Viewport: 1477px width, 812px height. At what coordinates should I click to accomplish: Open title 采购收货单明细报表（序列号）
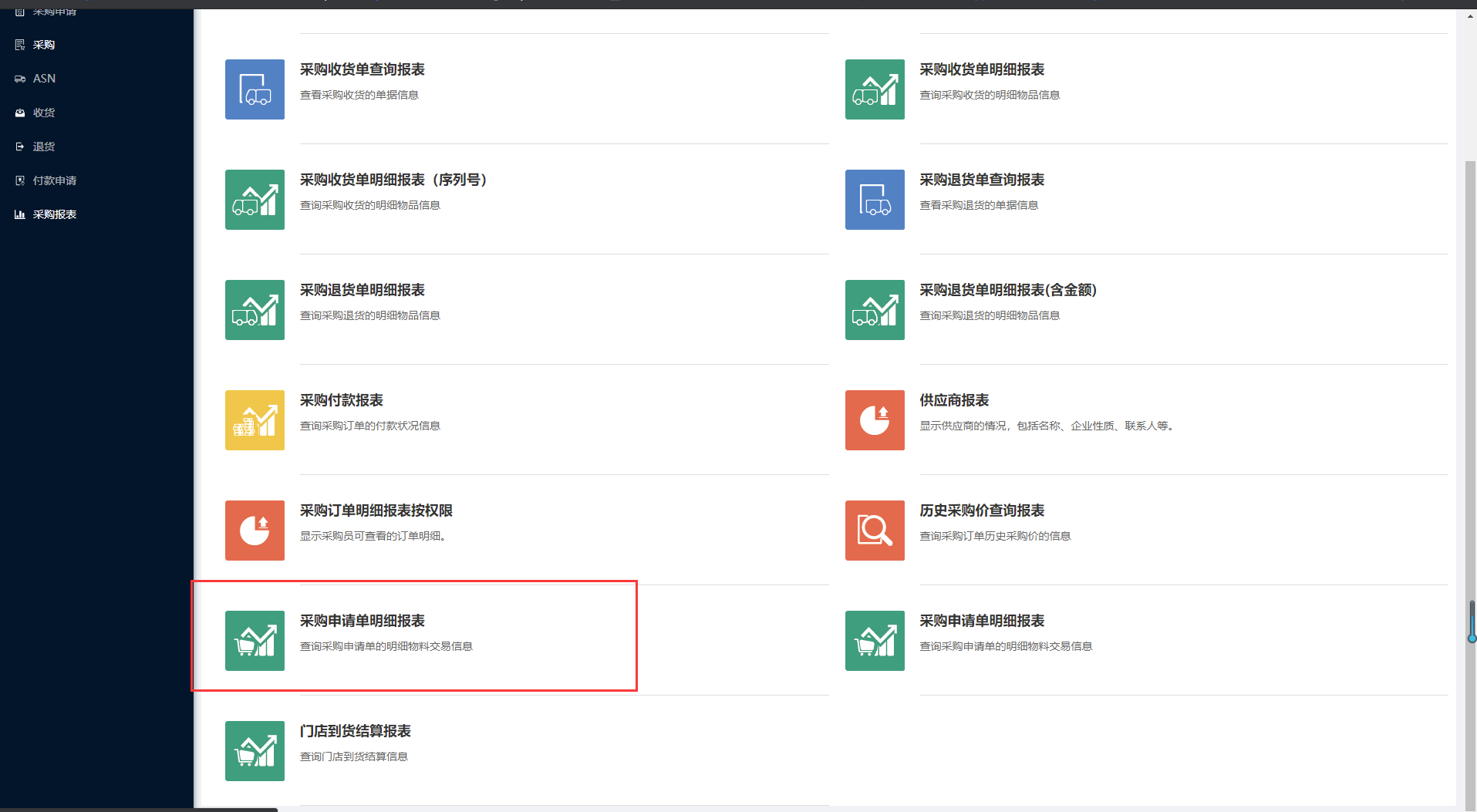(394, 180)
